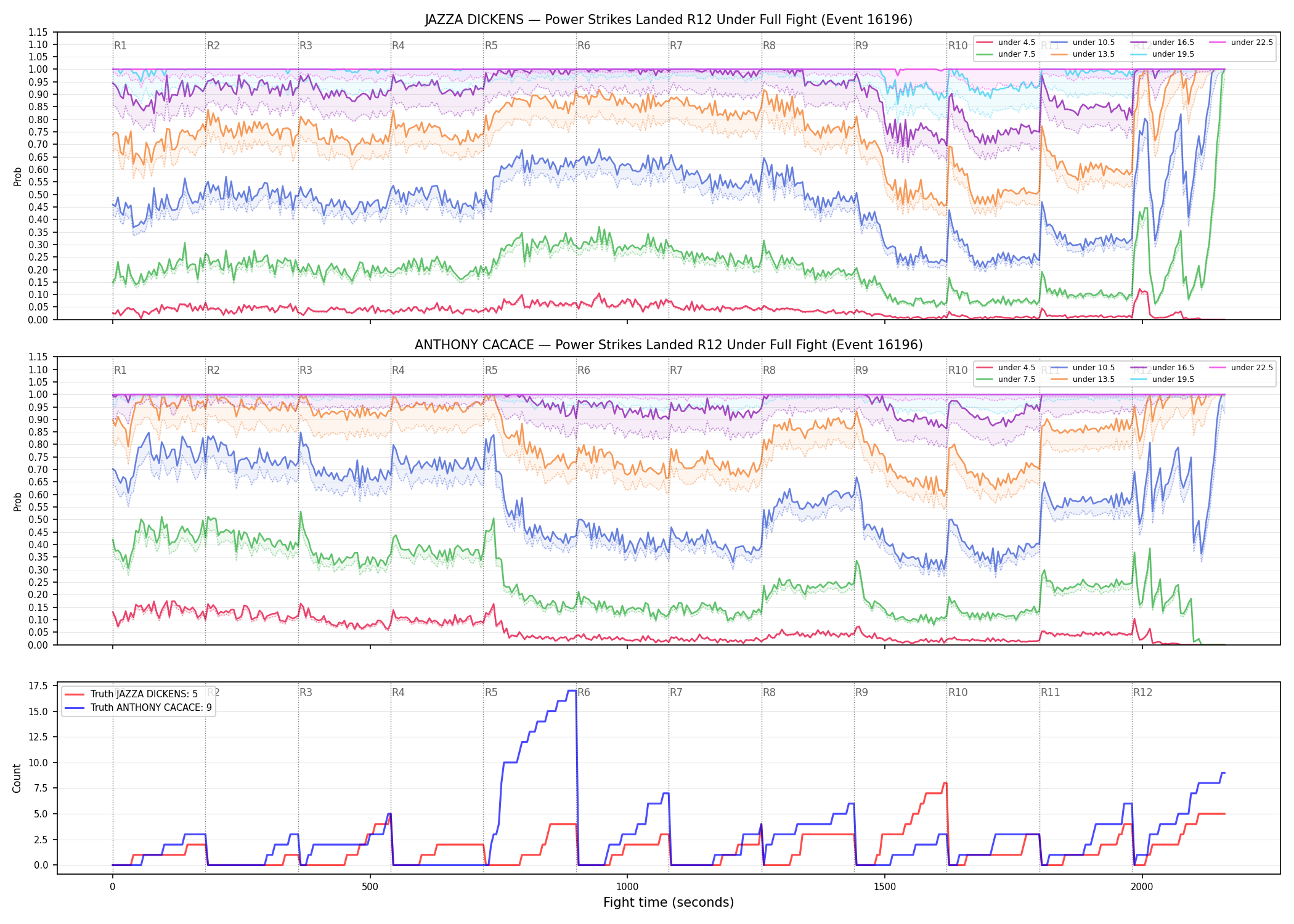This screenshot has width=1294, height=924.
Task: Click 'under 16.5' legend entry in middle chart
Action: 1162,368
